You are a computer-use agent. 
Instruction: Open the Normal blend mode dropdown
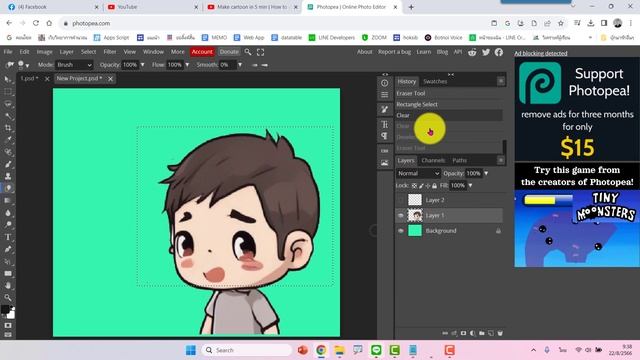pyautogui.click(x=418, y=173)
